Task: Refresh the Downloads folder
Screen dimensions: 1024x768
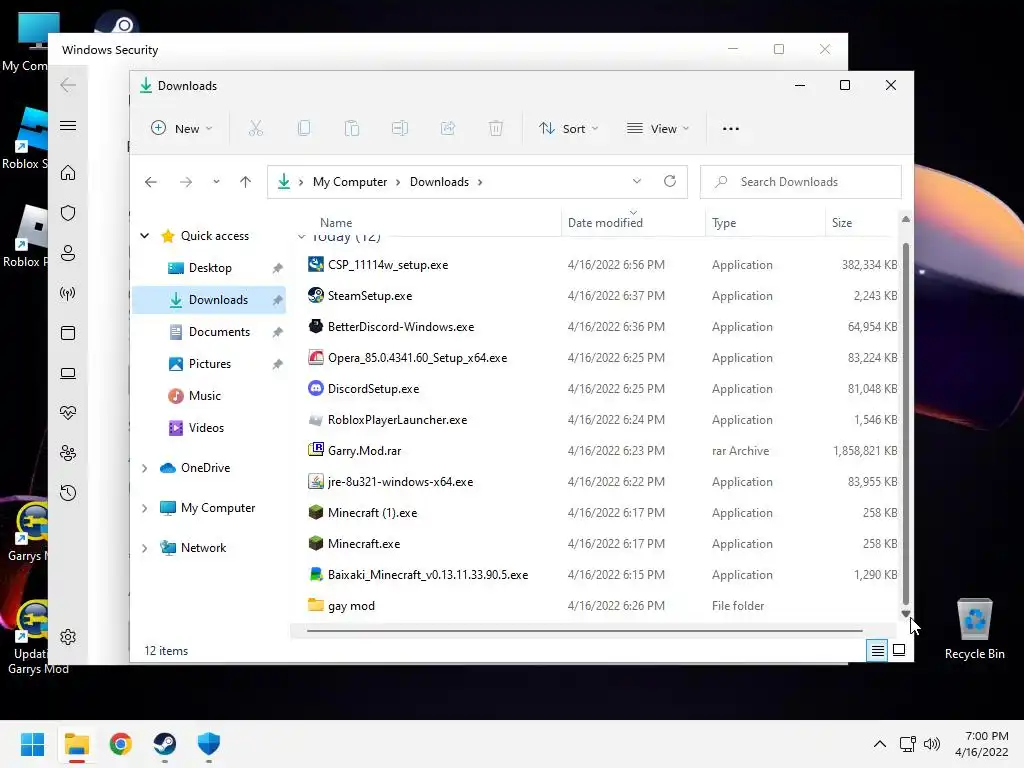Action: click(x=670, y=182)
